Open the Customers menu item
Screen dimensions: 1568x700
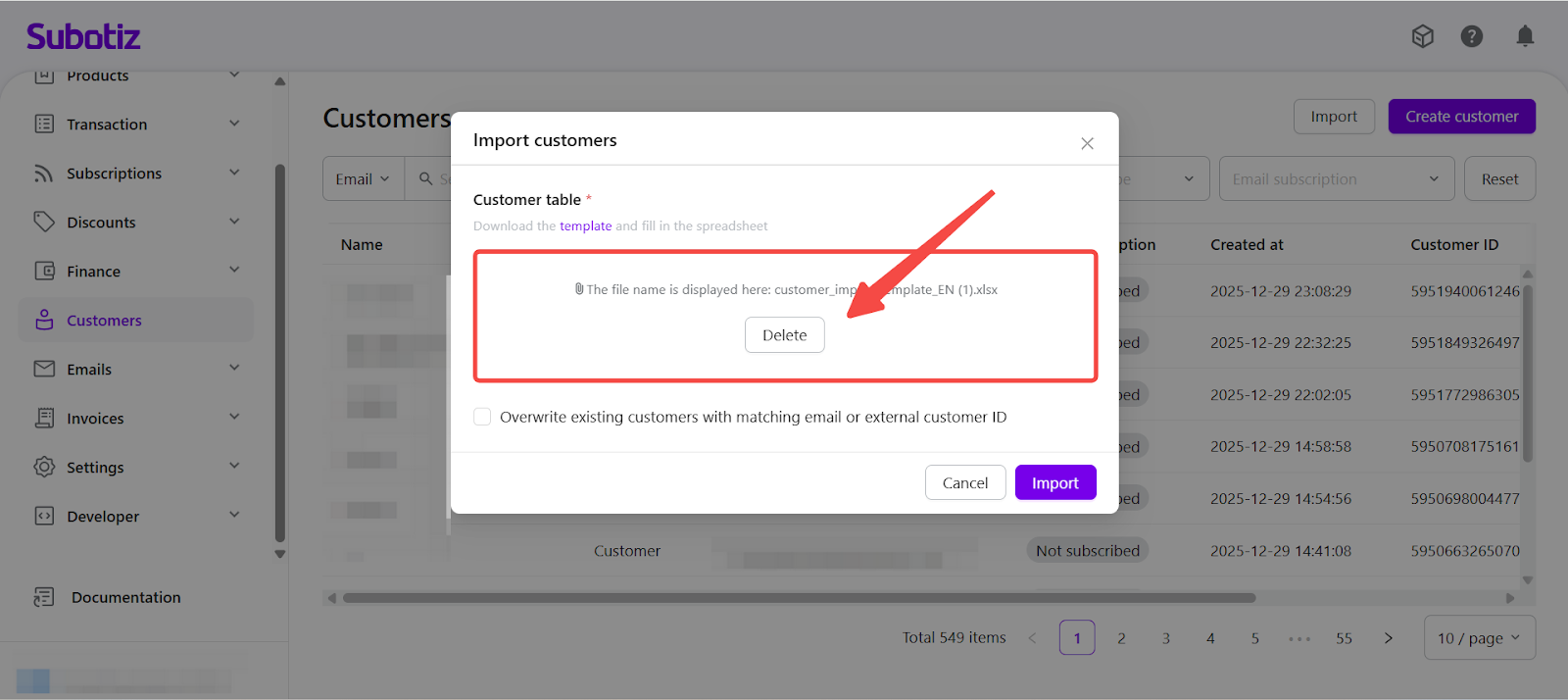pos(104,321)
